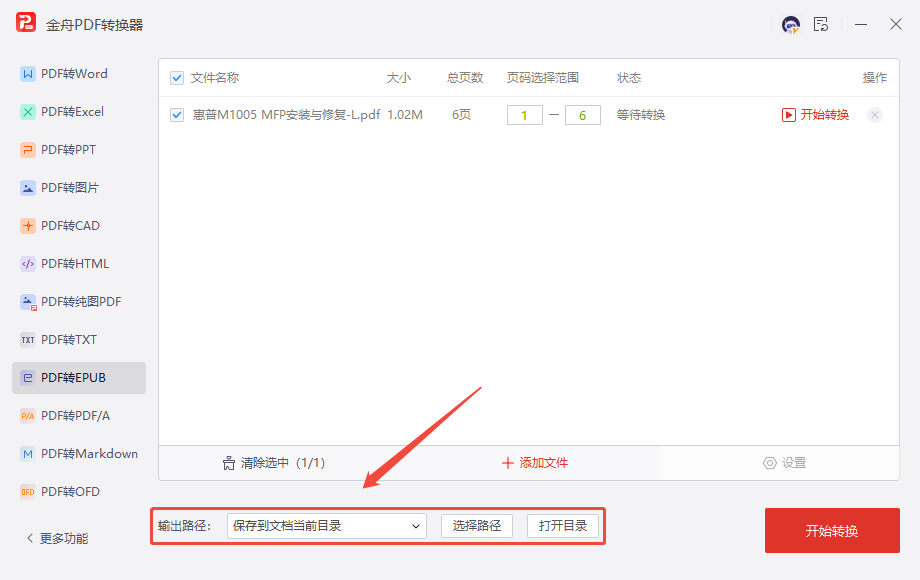The width and height of the screenshot is (920, 580).
Task: Click the gear icon beside 设置
Action: (x=770, y=463)
